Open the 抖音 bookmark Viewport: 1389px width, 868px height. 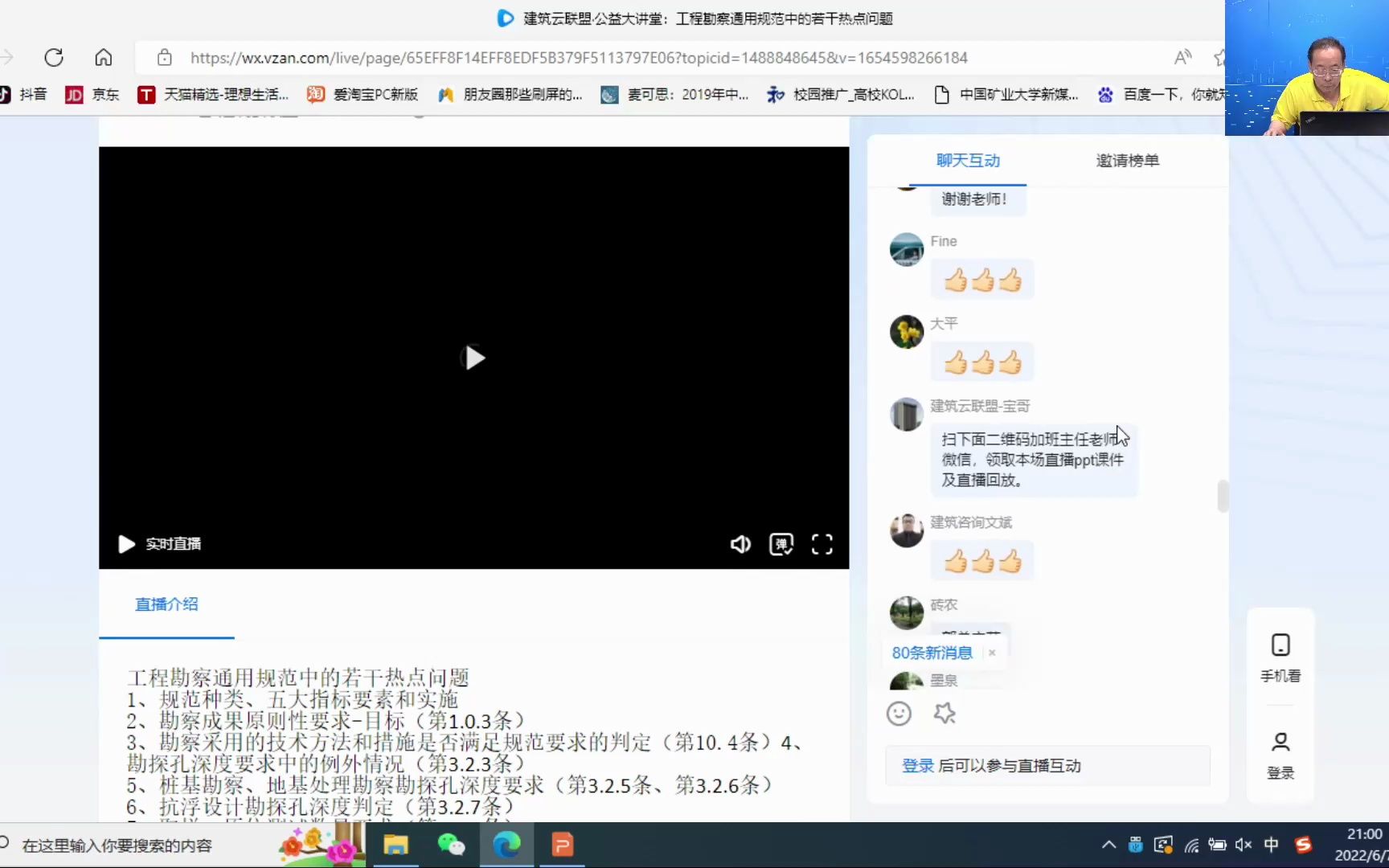tap(23, 95)
